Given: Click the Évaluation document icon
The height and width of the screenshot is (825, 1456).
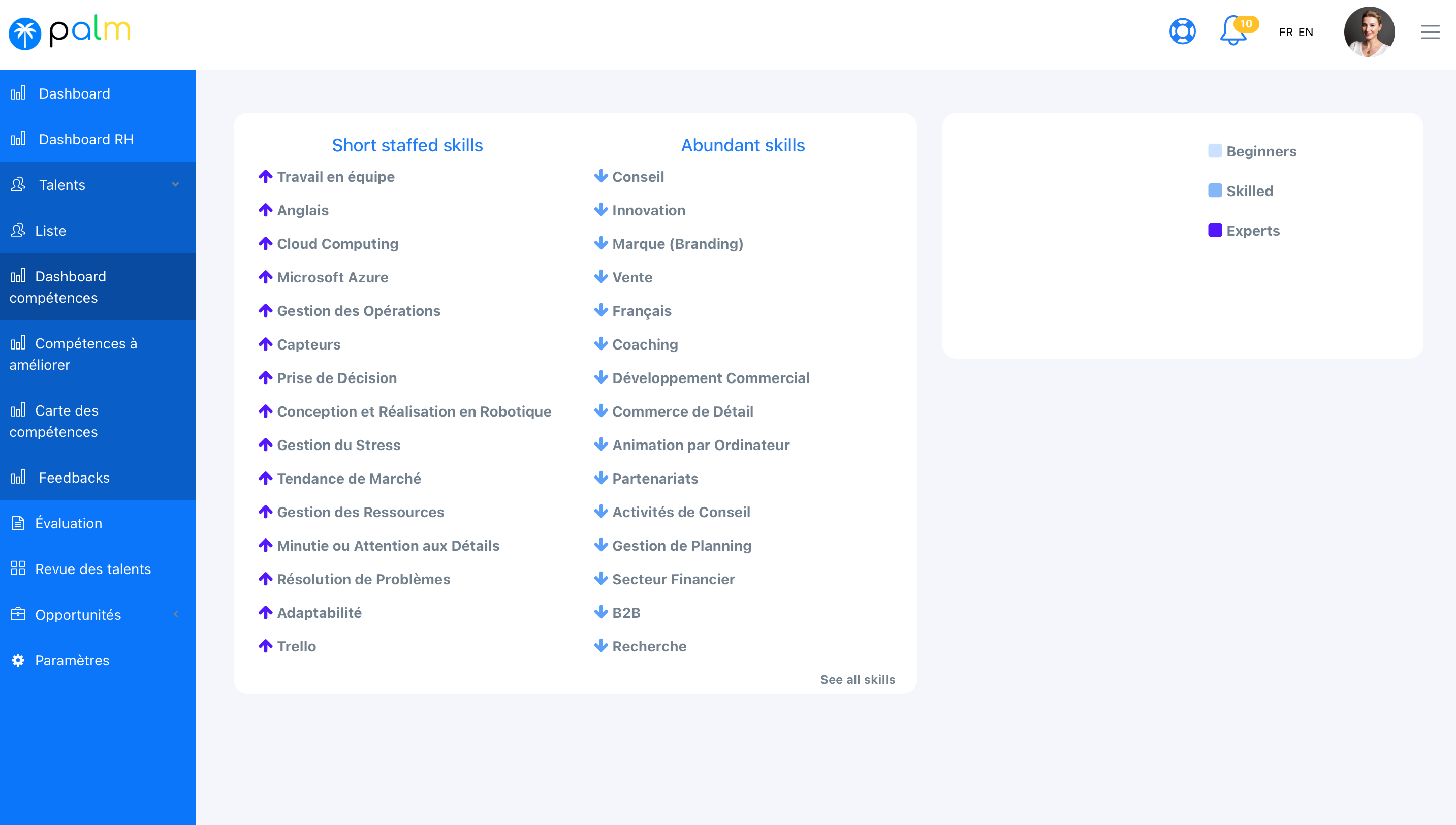Looking at the screenshot, I should tap(18, 523).
